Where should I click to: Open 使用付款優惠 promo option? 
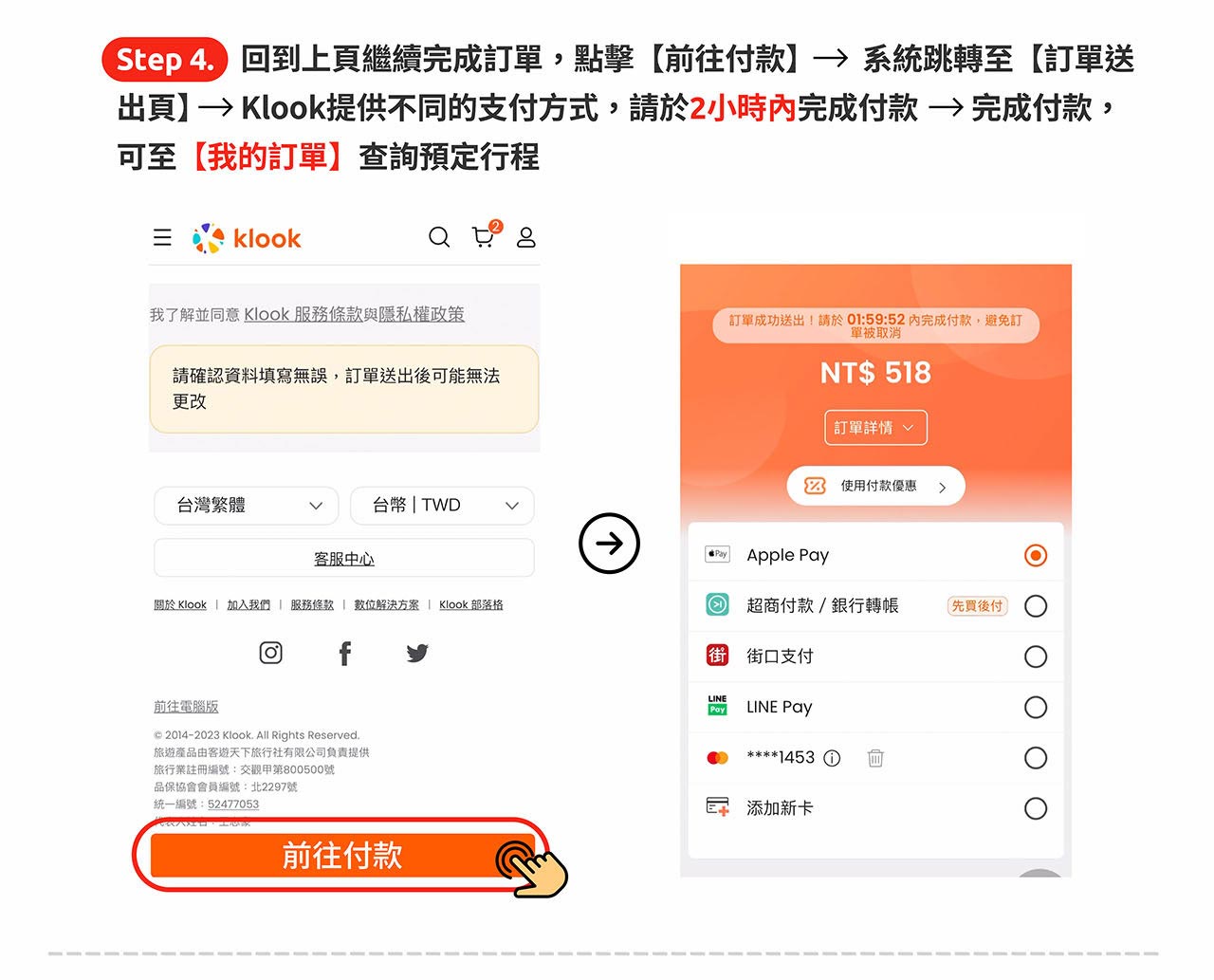click(x=875, y=486)
